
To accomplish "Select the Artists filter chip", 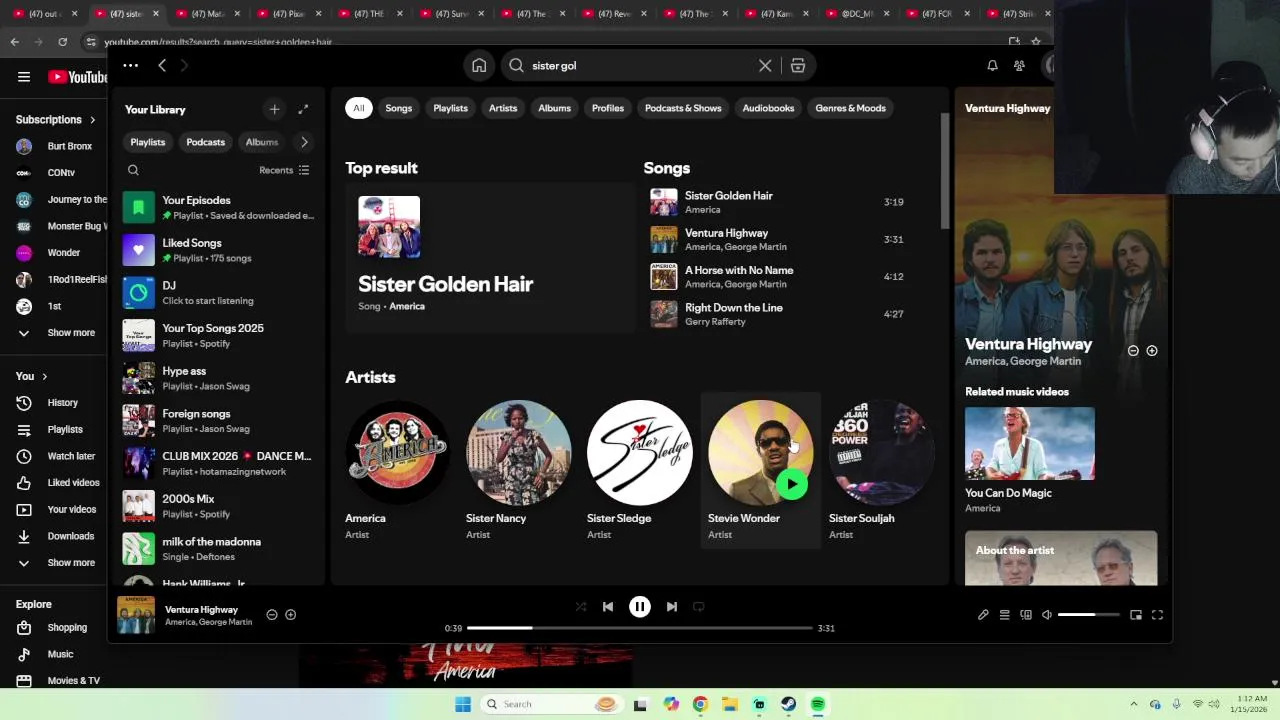I will coord(503,108).
